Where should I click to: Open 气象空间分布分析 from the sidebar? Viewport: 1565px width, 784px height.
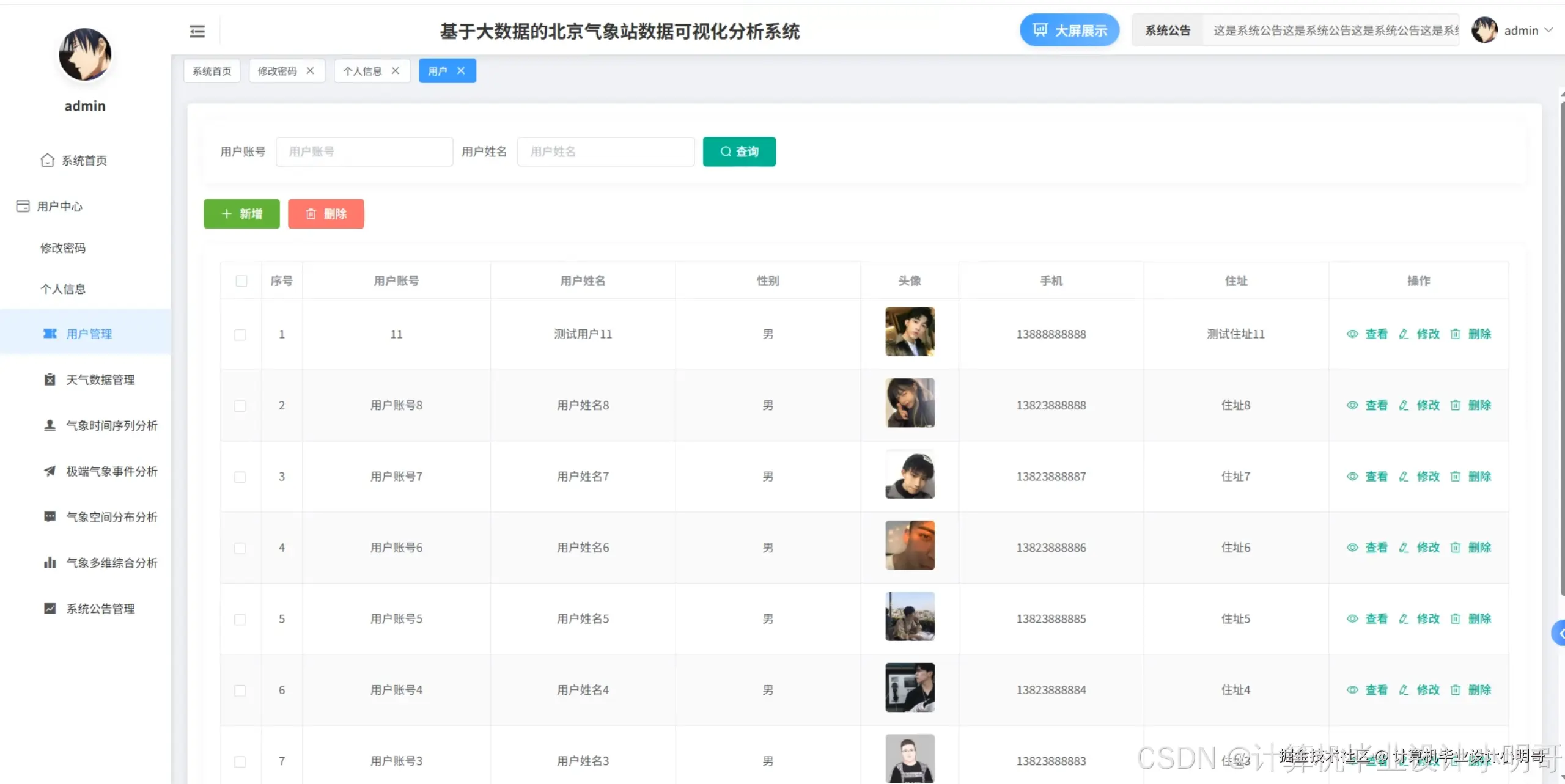(x=112, y=517)
